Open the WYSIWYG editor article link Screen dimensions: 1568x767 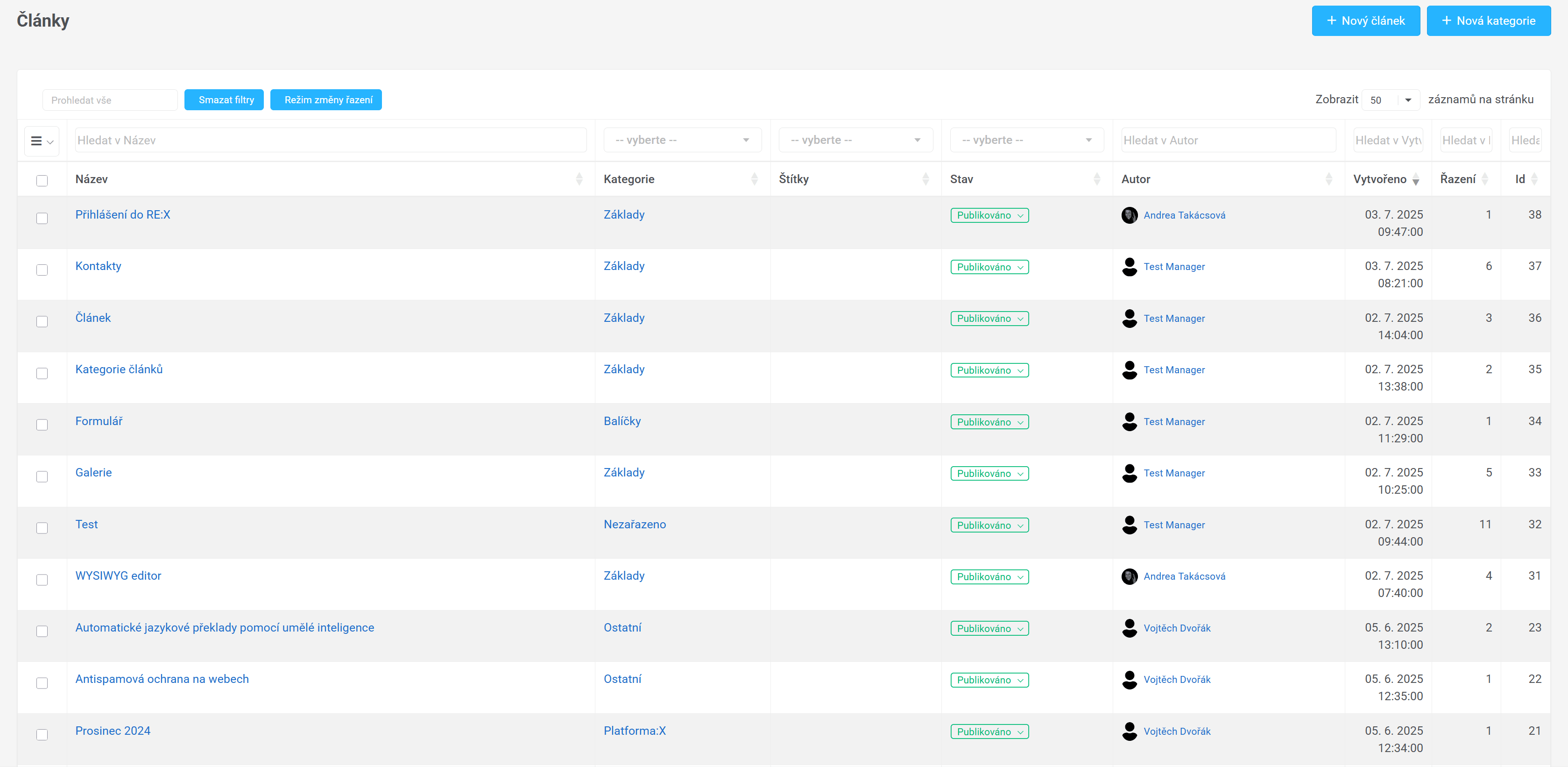pyautogui.click(x=118, y=576)
